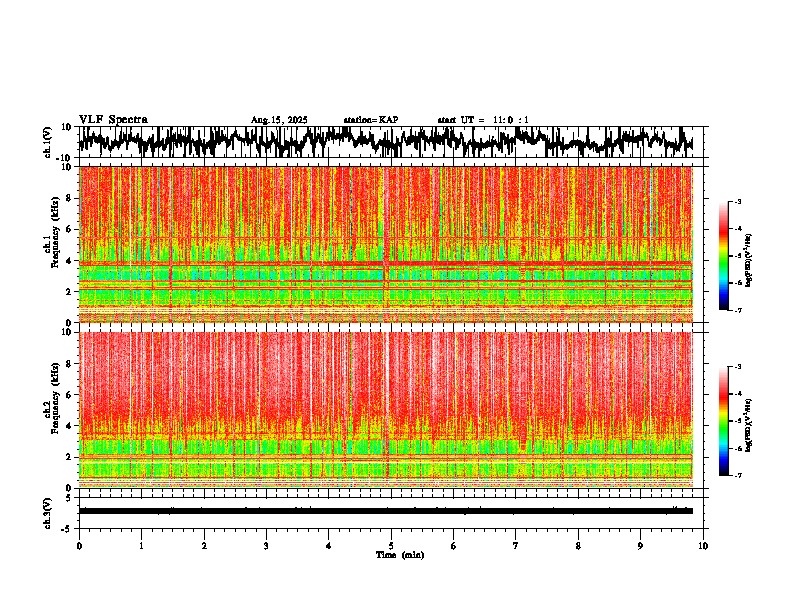Viewport: 792px width, 612px height.
Task: Click the "ch.3(V)" axis label
Action: click(48, 514)
